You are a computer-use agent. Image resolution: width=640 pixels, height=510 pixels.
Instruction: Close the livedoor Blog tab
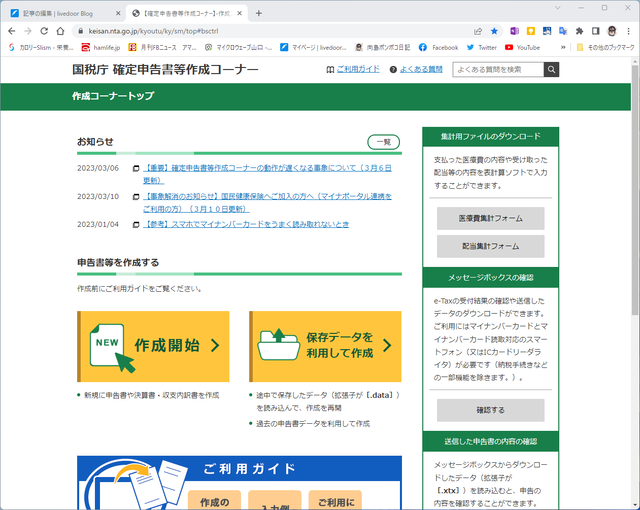coord(118,13)
